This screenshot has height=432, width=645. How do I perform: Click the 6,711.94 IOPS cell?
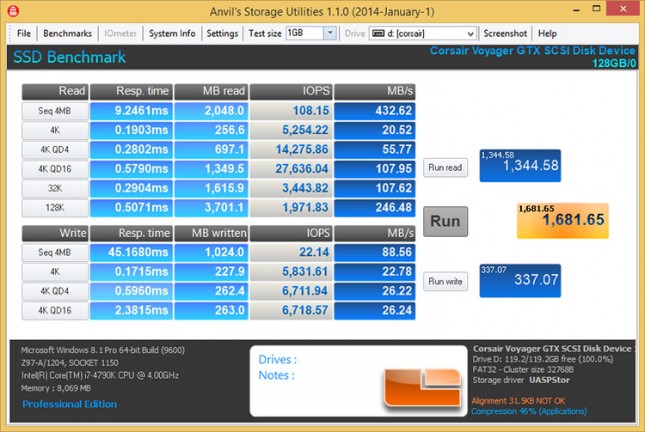(291, 291)
